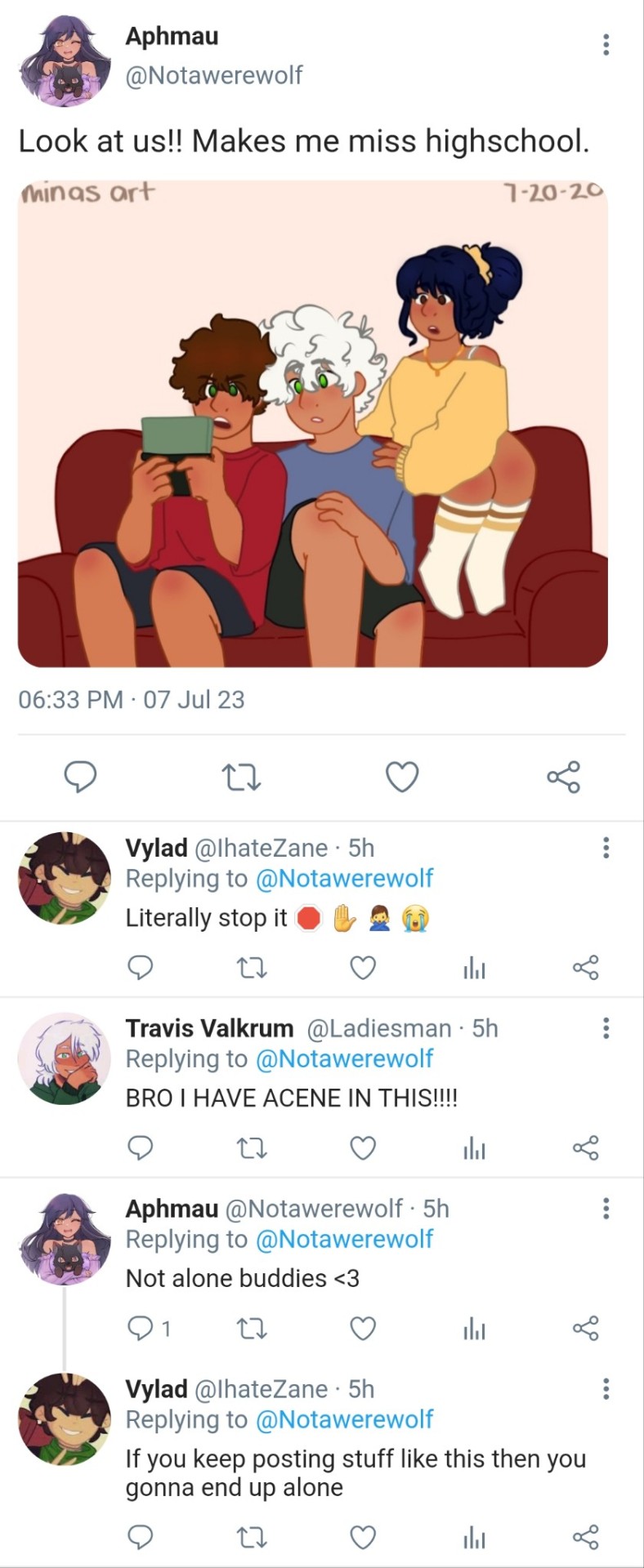This screenshot has height=1568, width=644.
Task: Open @Notawerewolf link in Vylad's first reply
Action: 344,879
